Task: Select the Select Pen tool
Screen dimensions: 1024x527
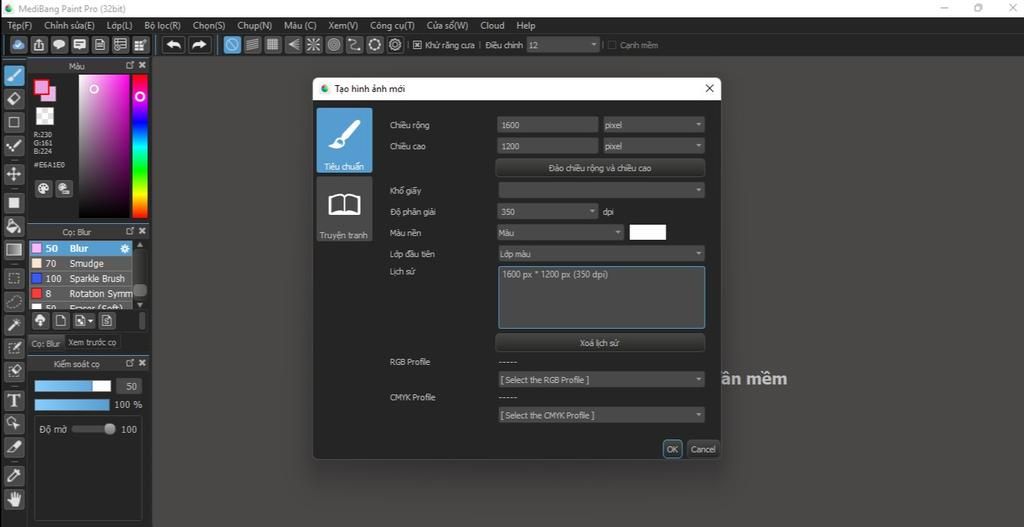Action: 14,348
